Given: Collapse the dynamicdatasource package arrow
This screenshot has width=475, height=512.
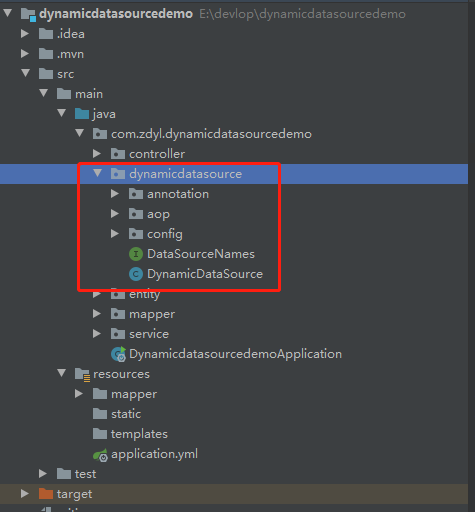Looking at the screenshot, I should click(x=97, y=173).
